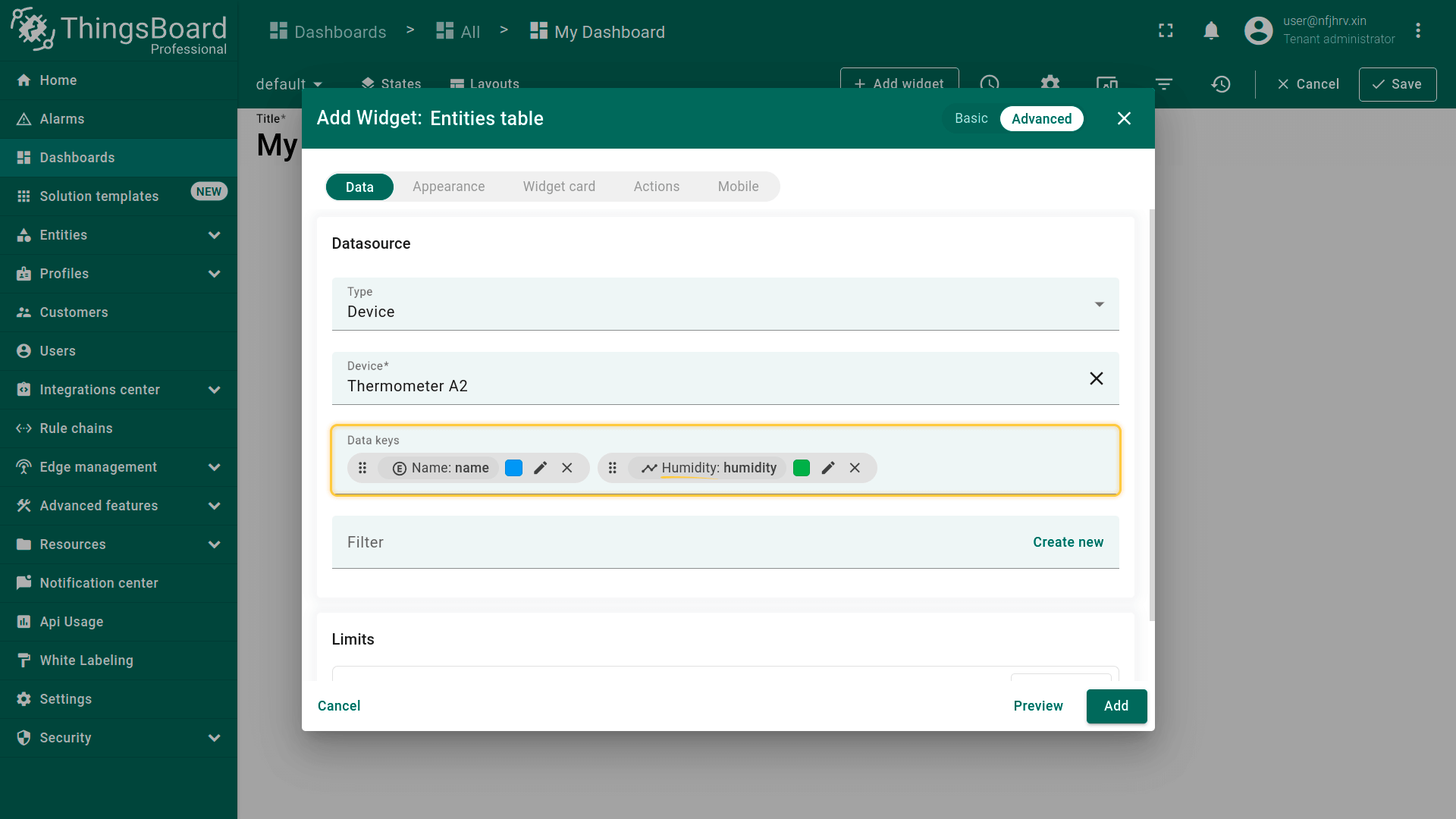The width and height of the screenshot is (1456, 819).
Task: Edit the Humidity data key pencil icon
Action: [828, 468]
